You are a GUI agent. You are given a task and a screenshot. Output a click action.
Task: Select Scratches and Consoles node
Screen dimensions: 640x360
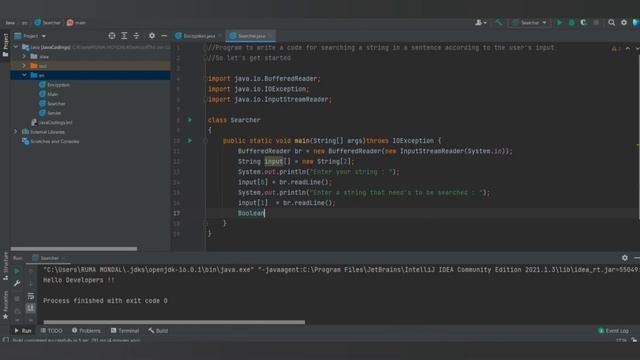[51, 141]
